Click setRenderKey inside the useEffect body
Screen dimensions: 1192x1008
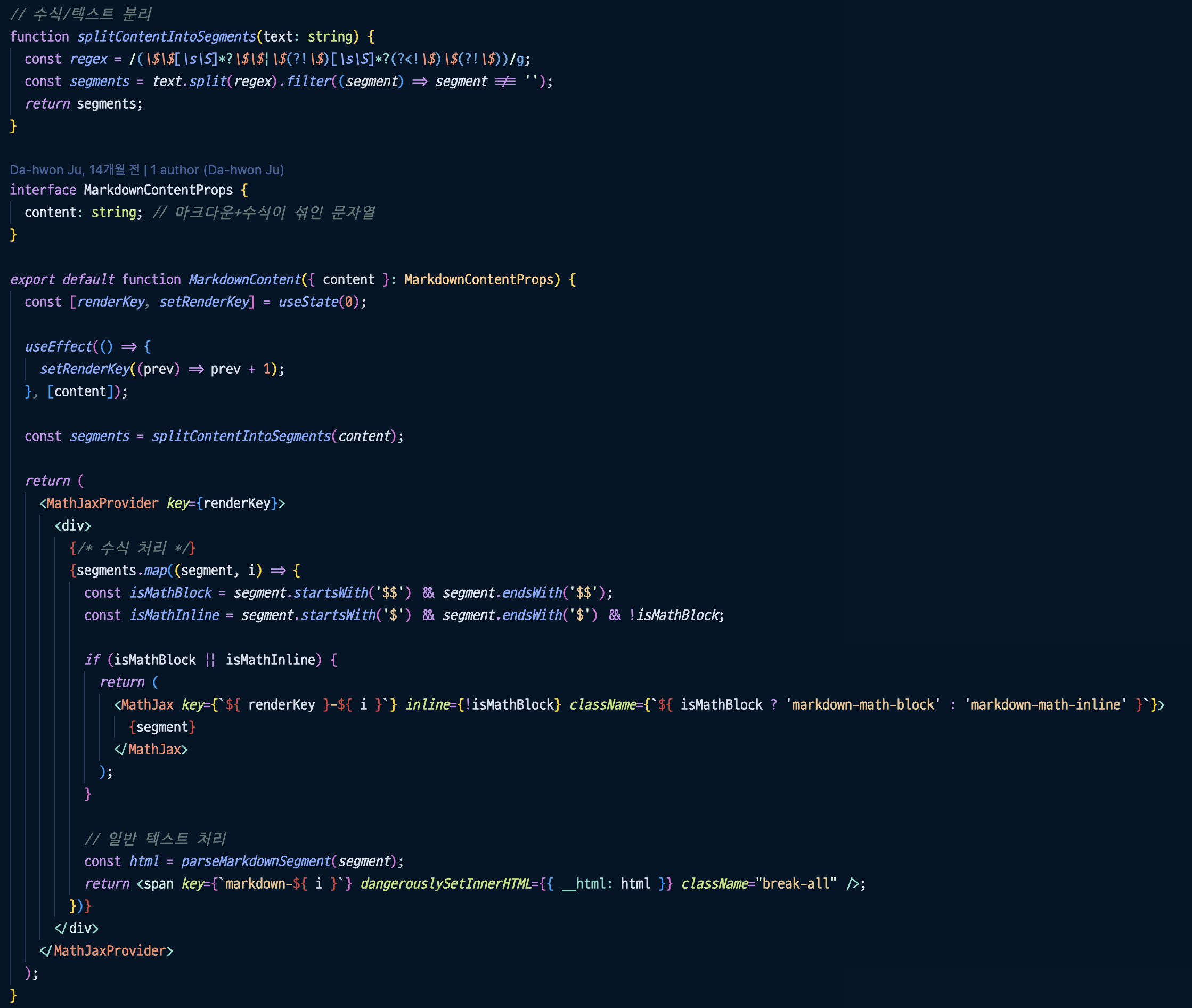coord(85,369)
